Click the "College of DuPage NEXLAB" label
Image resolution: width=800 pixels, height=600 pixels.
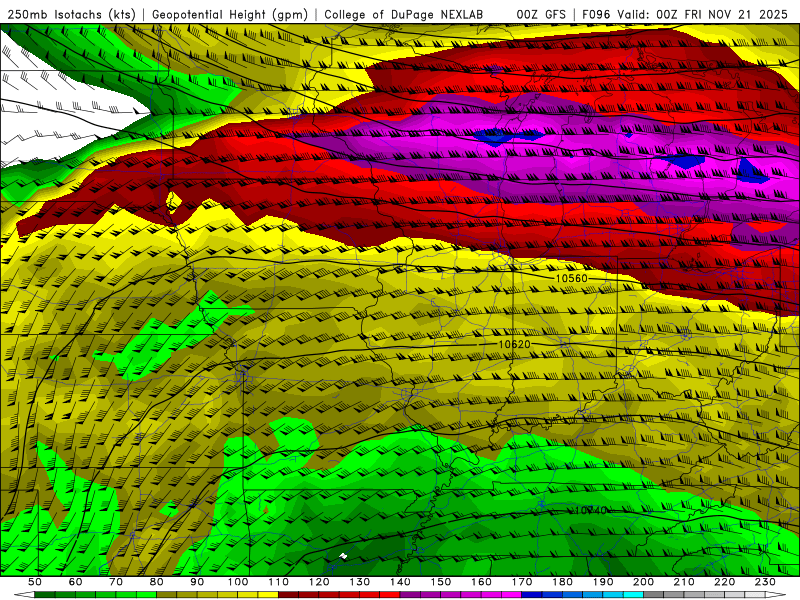point(404,14)
